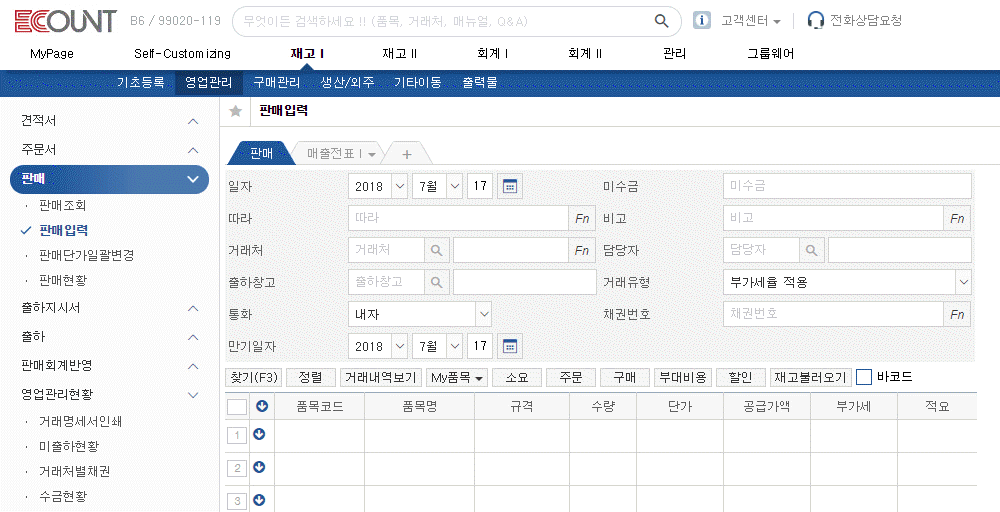The image size is (1000, 512).
Task: Click the 미수금 input field
Action: coord(847,186)
